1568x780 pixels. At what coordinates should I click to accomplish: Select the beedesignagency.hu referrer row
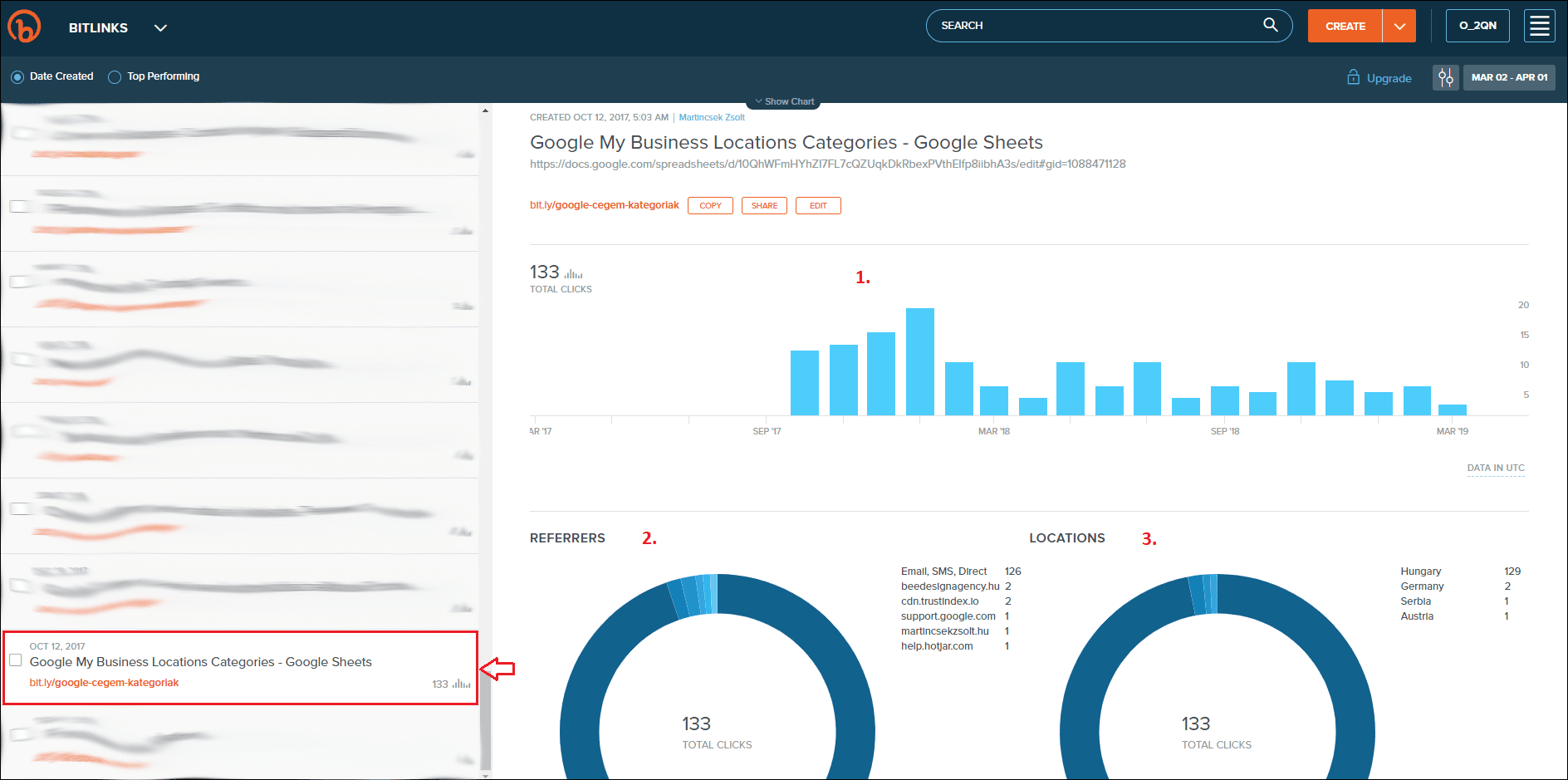[956, 586]
